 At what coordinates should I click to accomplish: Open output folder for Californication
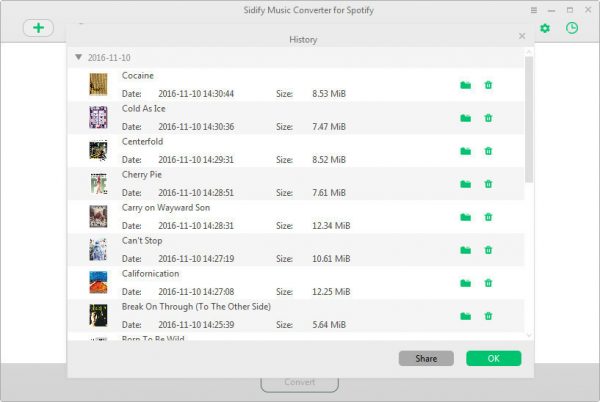click(465, 283)
